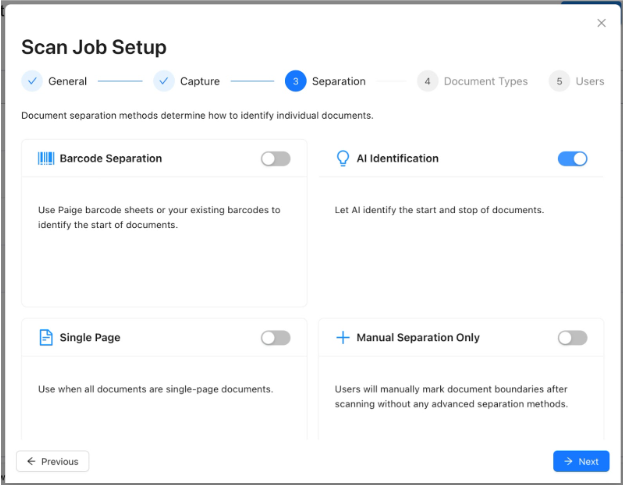Screen dimensions: 623x485
Task: Click the plus icon beside Manual Separation
Action: pos(343,338)
